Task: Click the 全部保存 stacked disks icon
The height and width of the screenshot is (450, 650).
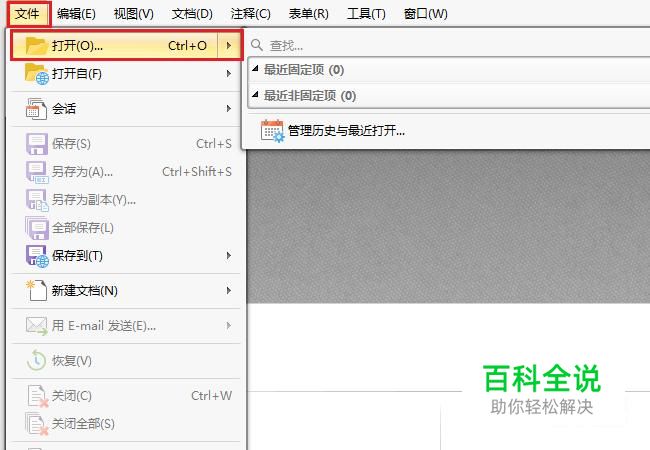Action: click(x=37, y=228)
